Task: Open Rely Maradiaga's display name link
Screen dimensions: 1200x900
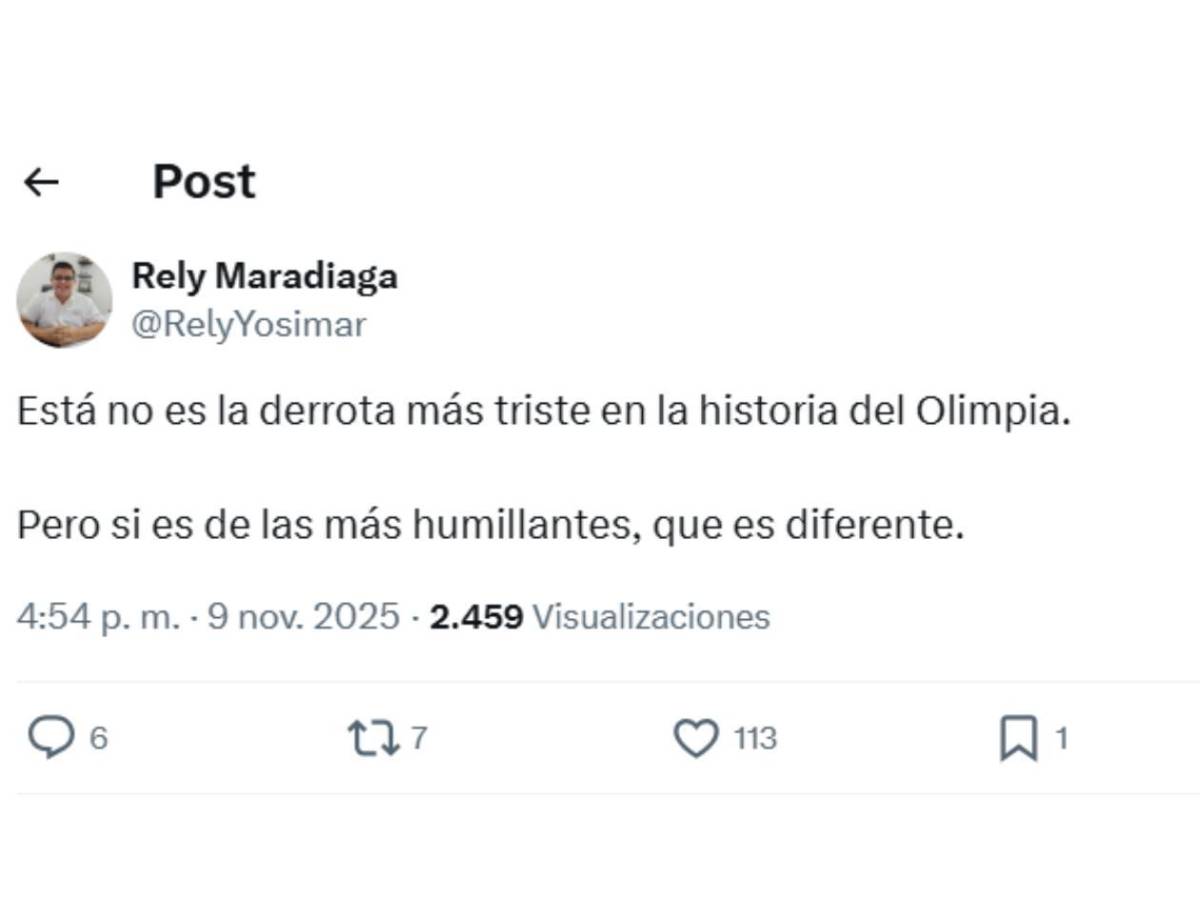Action: [x=266, y=277]
